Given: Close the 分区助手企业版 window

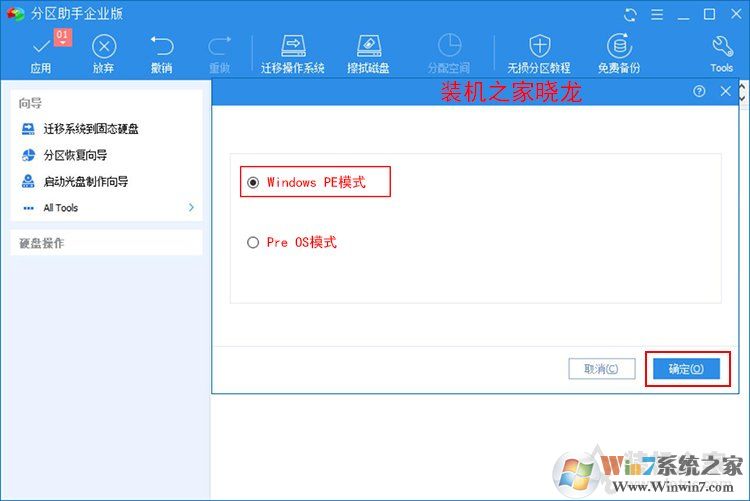Looking at the screenshot, I should [736, 14].
